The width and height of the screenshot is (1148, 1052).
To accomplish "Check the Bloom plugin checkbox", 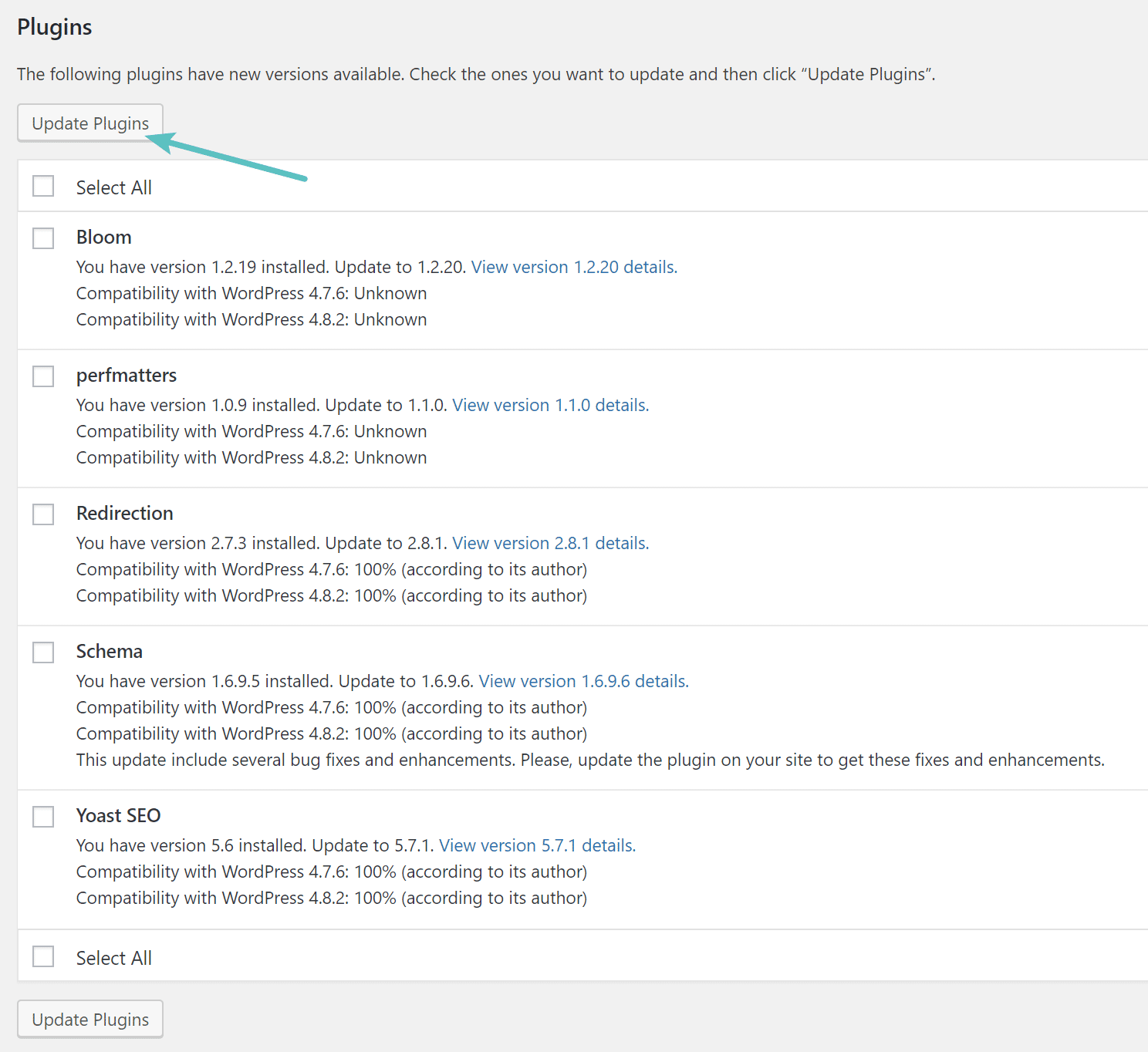I will (42, 238).
